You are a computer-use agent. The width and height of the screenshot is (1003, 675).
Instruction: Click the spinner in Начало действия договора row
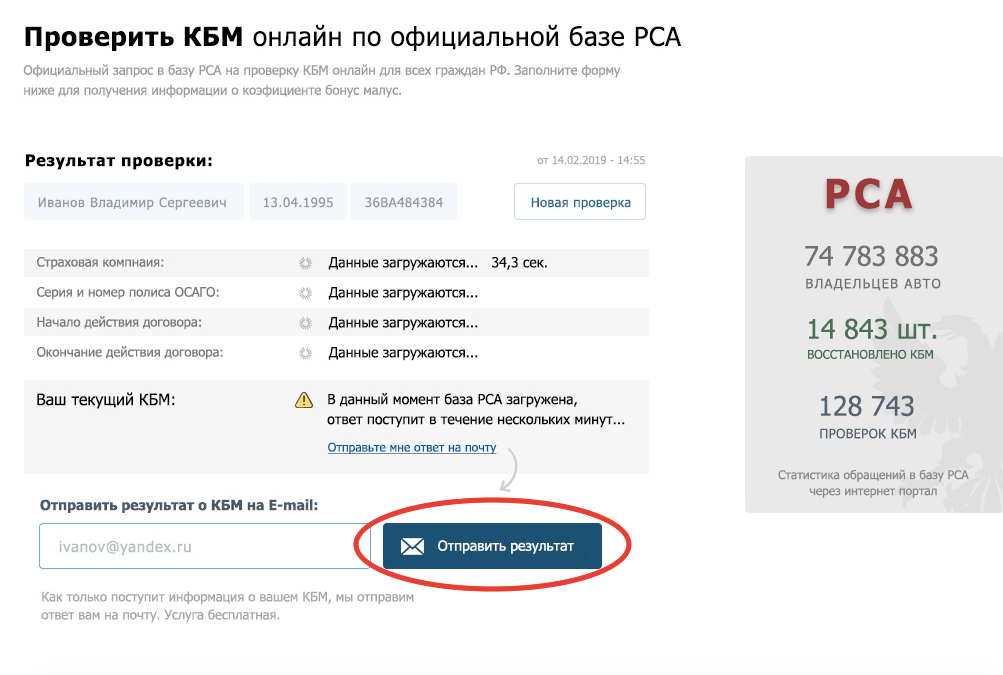point(305,323)
